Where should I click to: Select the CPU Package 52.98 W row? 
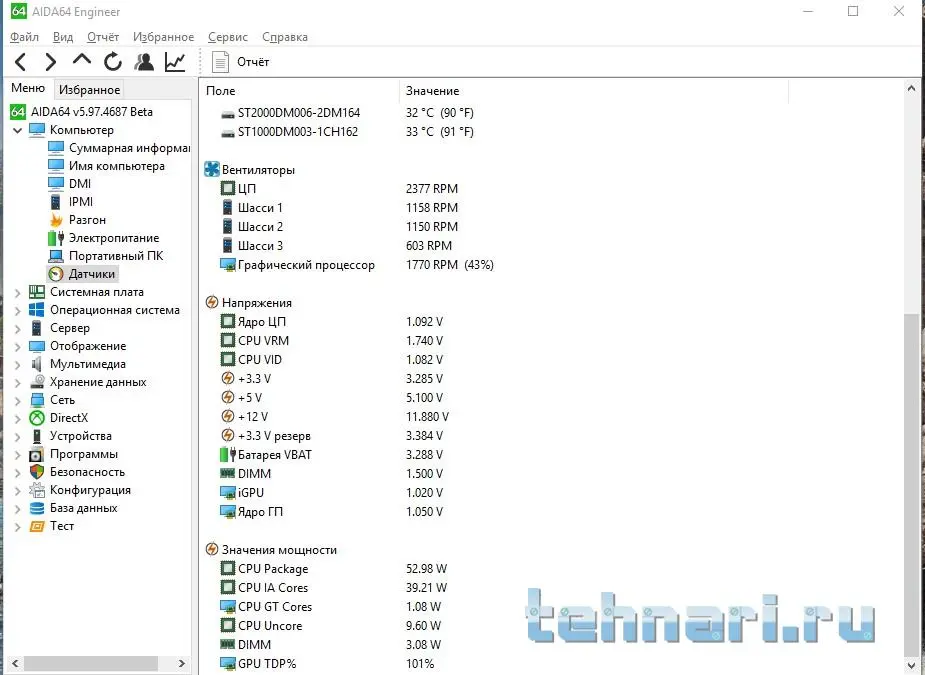(333, 569)
